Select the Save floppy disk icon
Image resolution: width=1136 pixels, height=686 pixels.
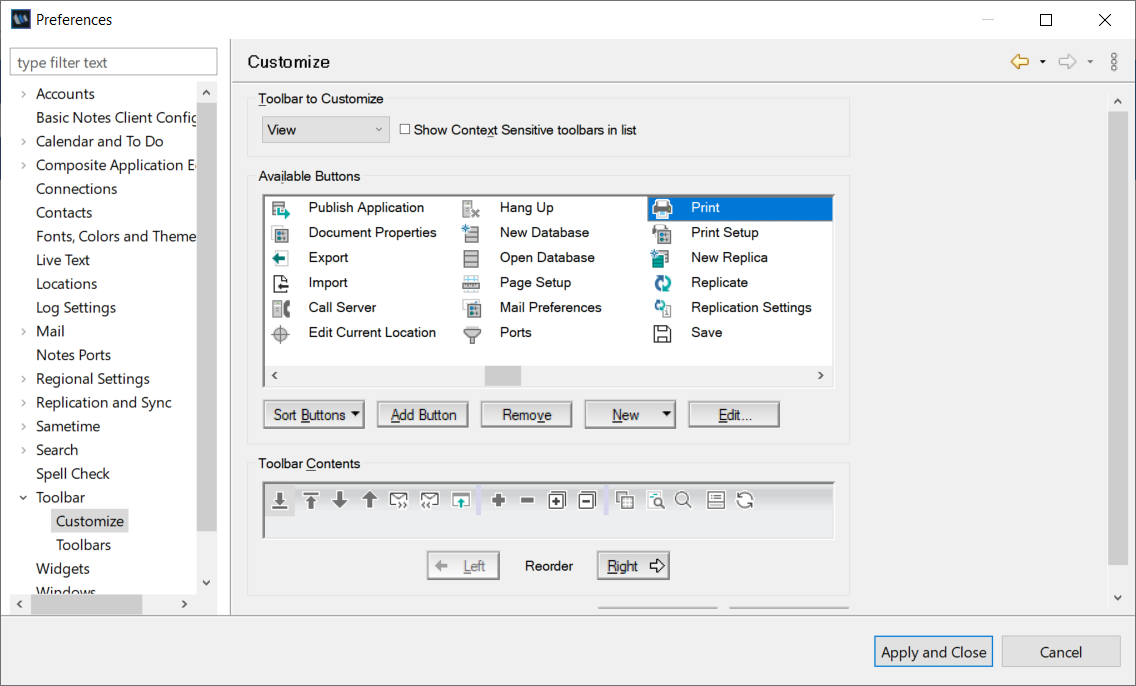[662, 333]
